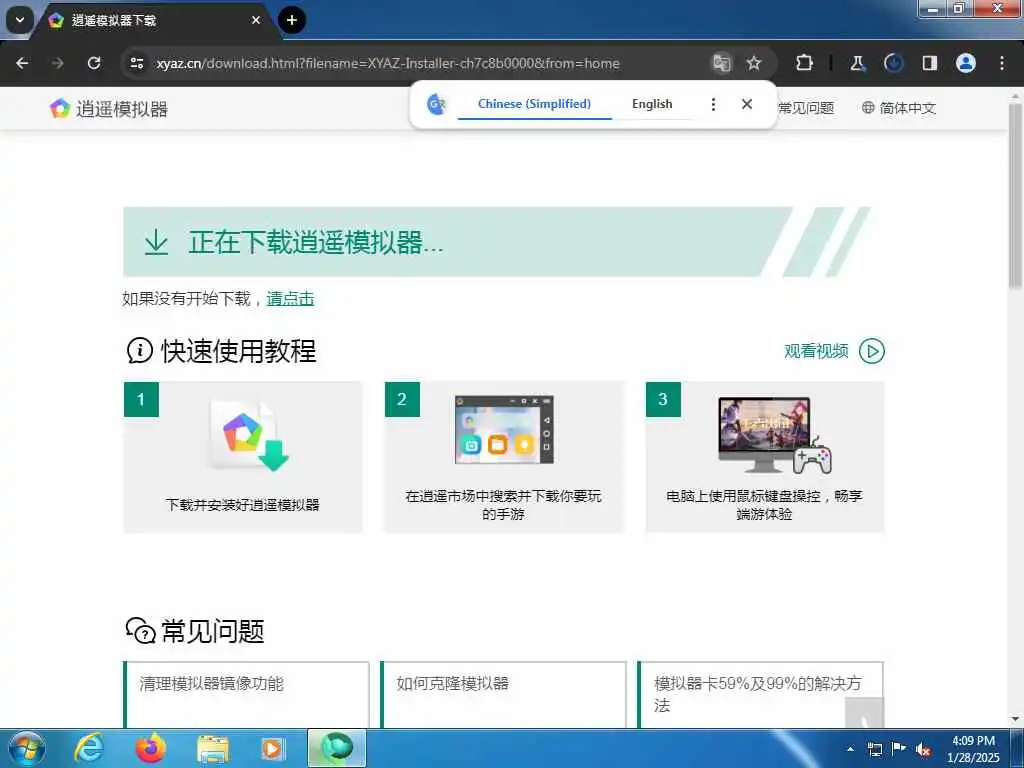Go back to the previous page
Image resolution: width=1024 pixels, height=768 pixels.
pos(22,63)
